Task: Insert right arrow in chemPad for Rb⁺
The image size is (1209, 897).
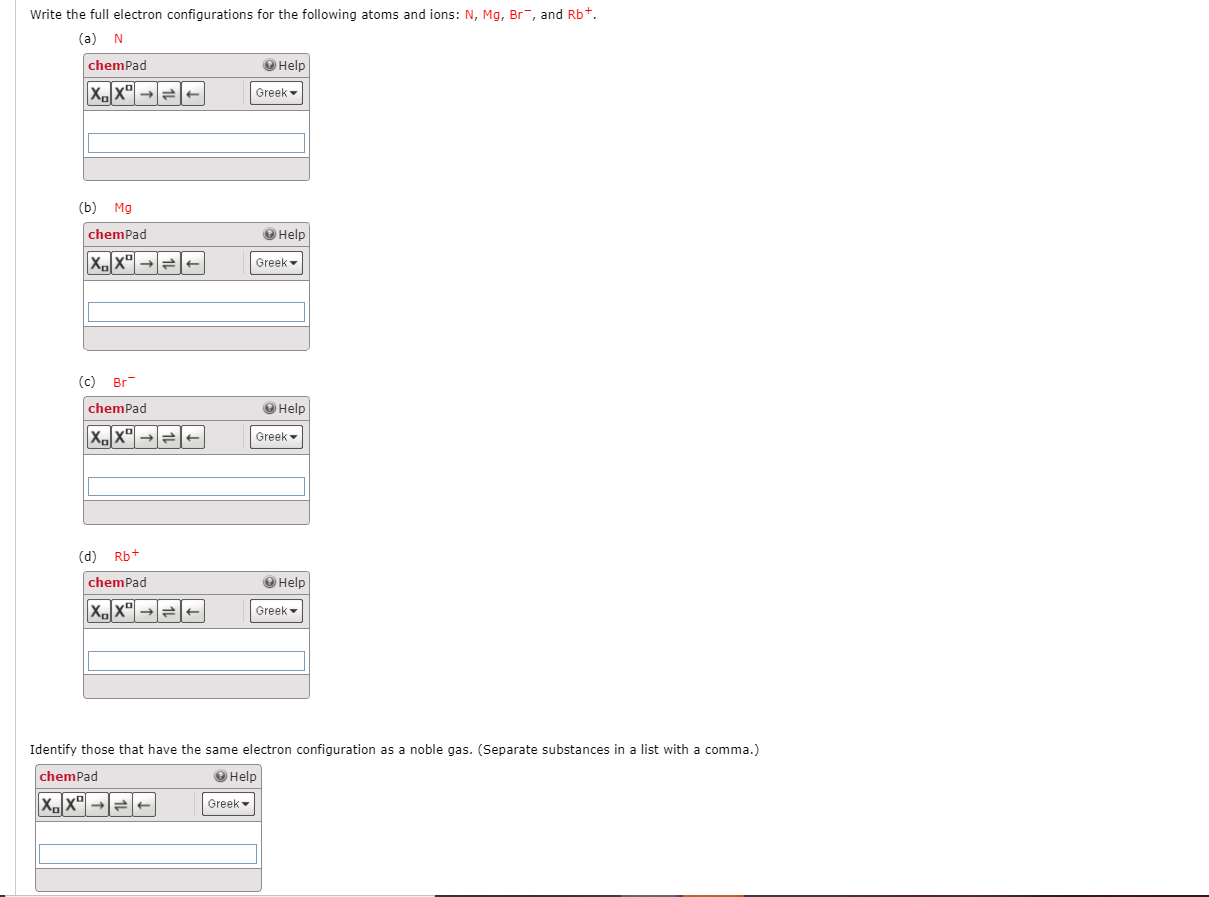Action: [147, 612]
